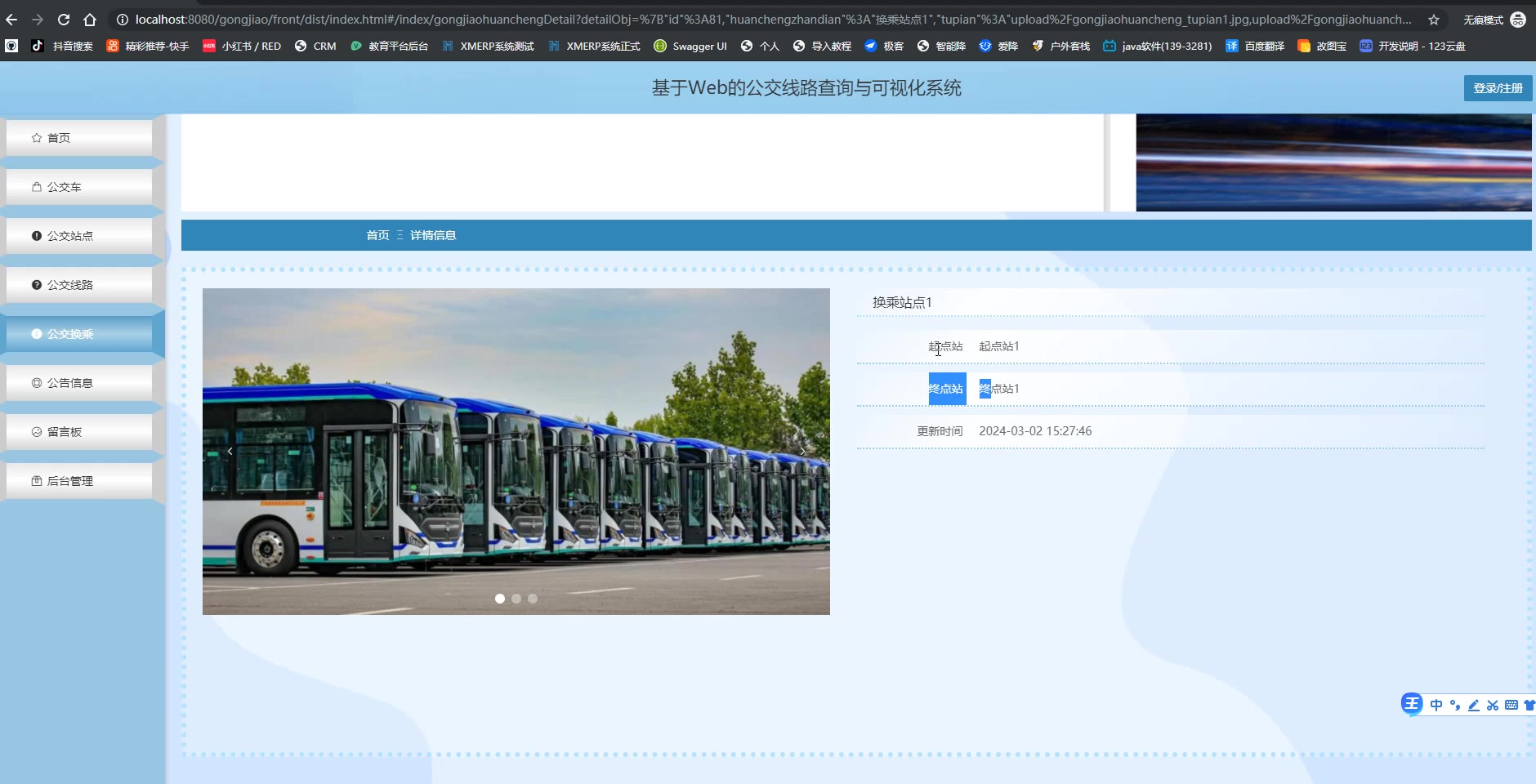Viewport: 1536px width, 784px height.
Task: Select 公交换乘 in the sidebar
Action: tap(79, 334)
